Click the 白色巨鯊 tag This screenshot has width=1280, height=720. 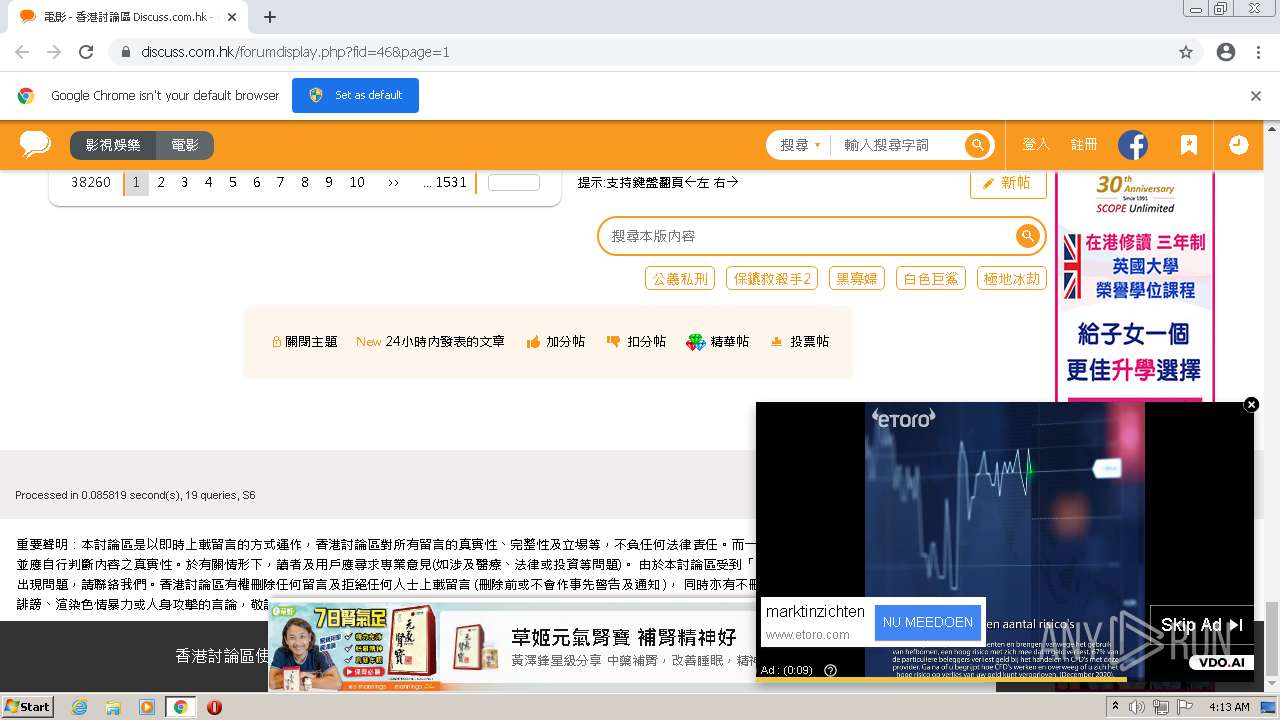[931, 279]
